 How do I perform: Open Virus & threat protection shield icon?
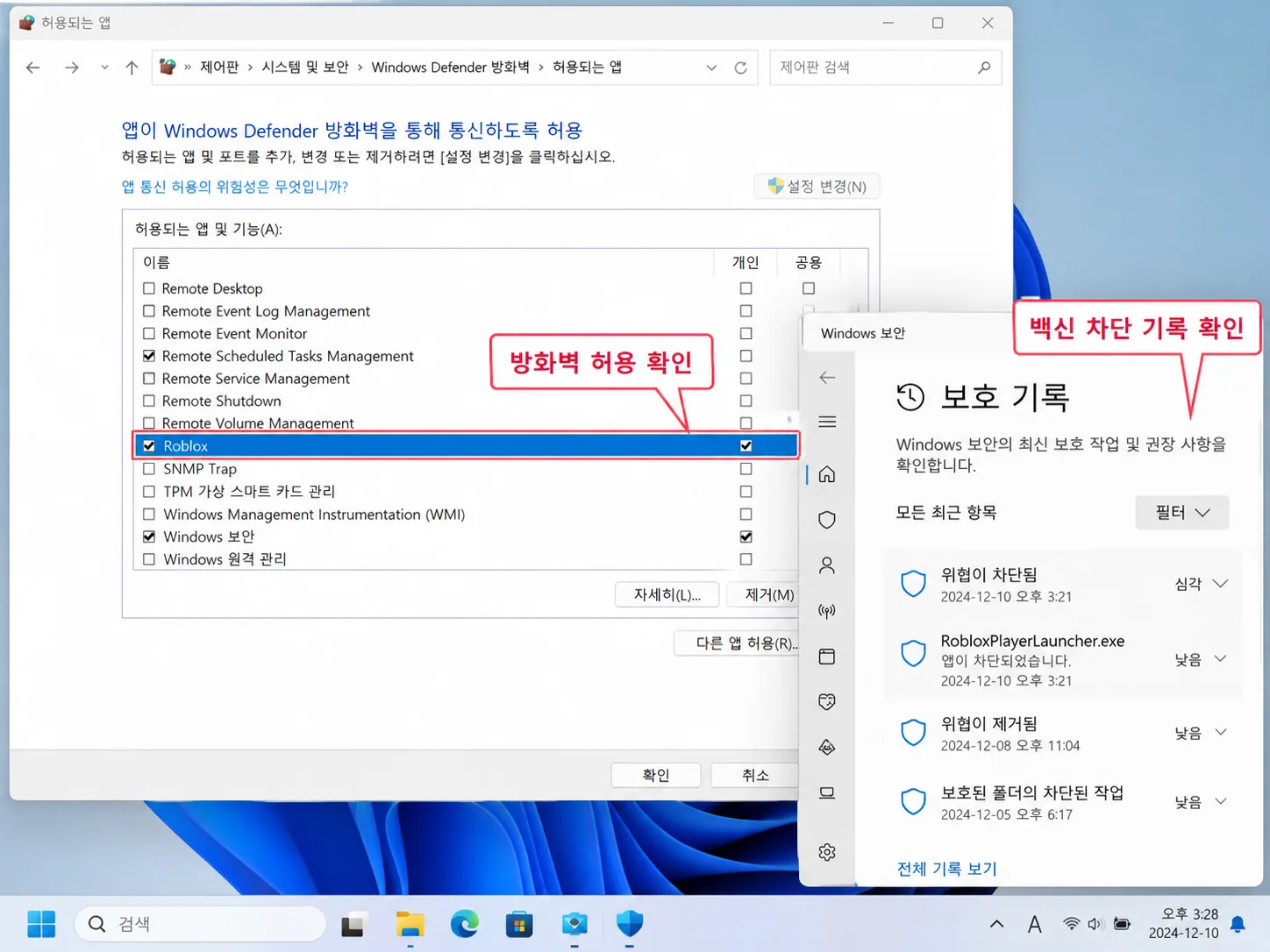pyautogui.click(x=827, y=520)
